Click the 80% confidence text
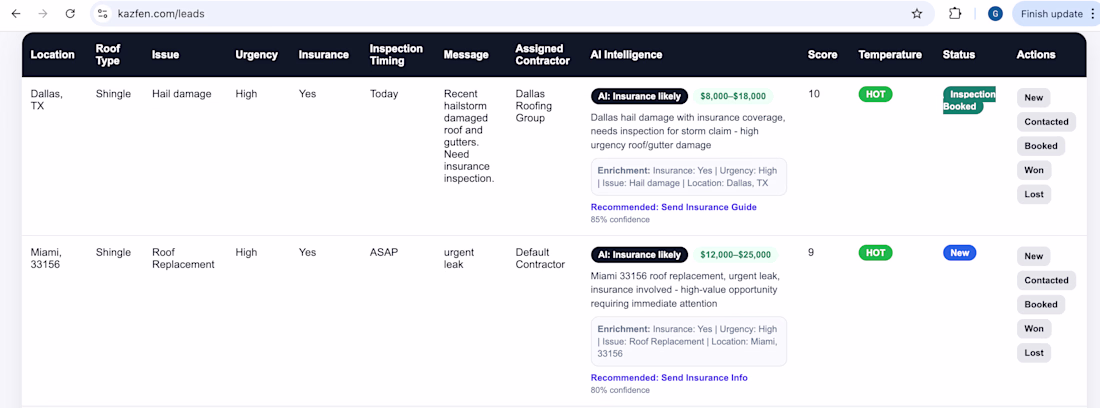Screen dimensions: 1100x408 (620, 390)
